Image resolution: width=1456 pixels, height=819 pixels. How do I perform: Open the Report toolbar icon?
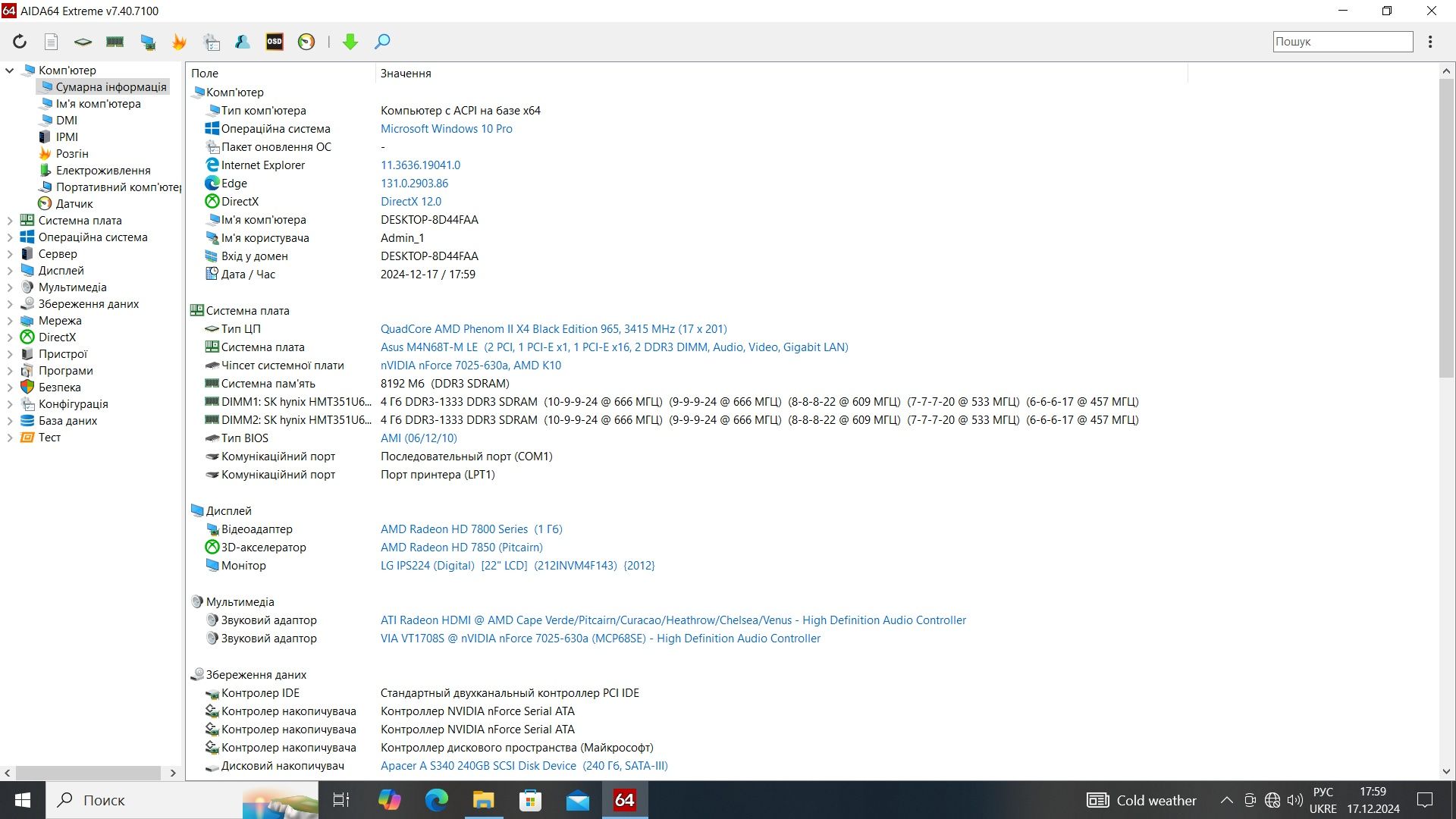click(x=51, y=42)
